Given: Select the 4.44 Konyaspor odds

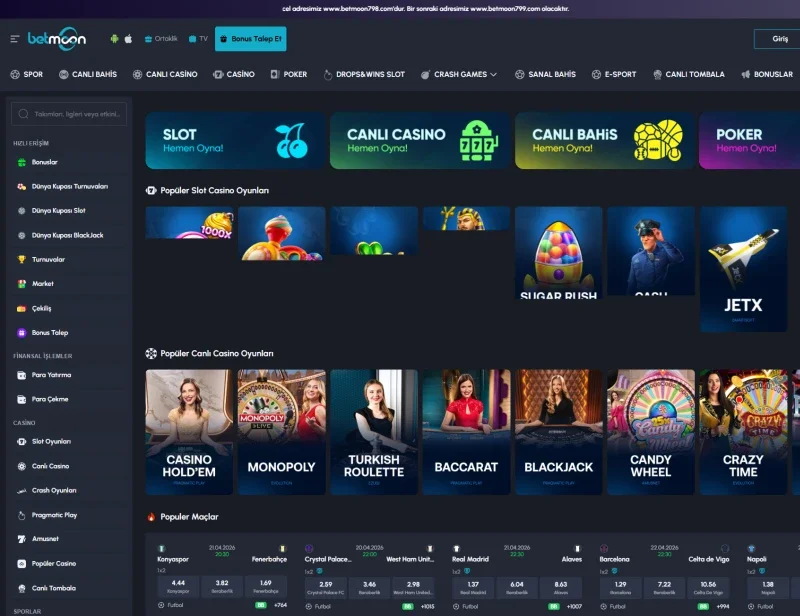Looking at the screenshot, I should click(178, 586).
